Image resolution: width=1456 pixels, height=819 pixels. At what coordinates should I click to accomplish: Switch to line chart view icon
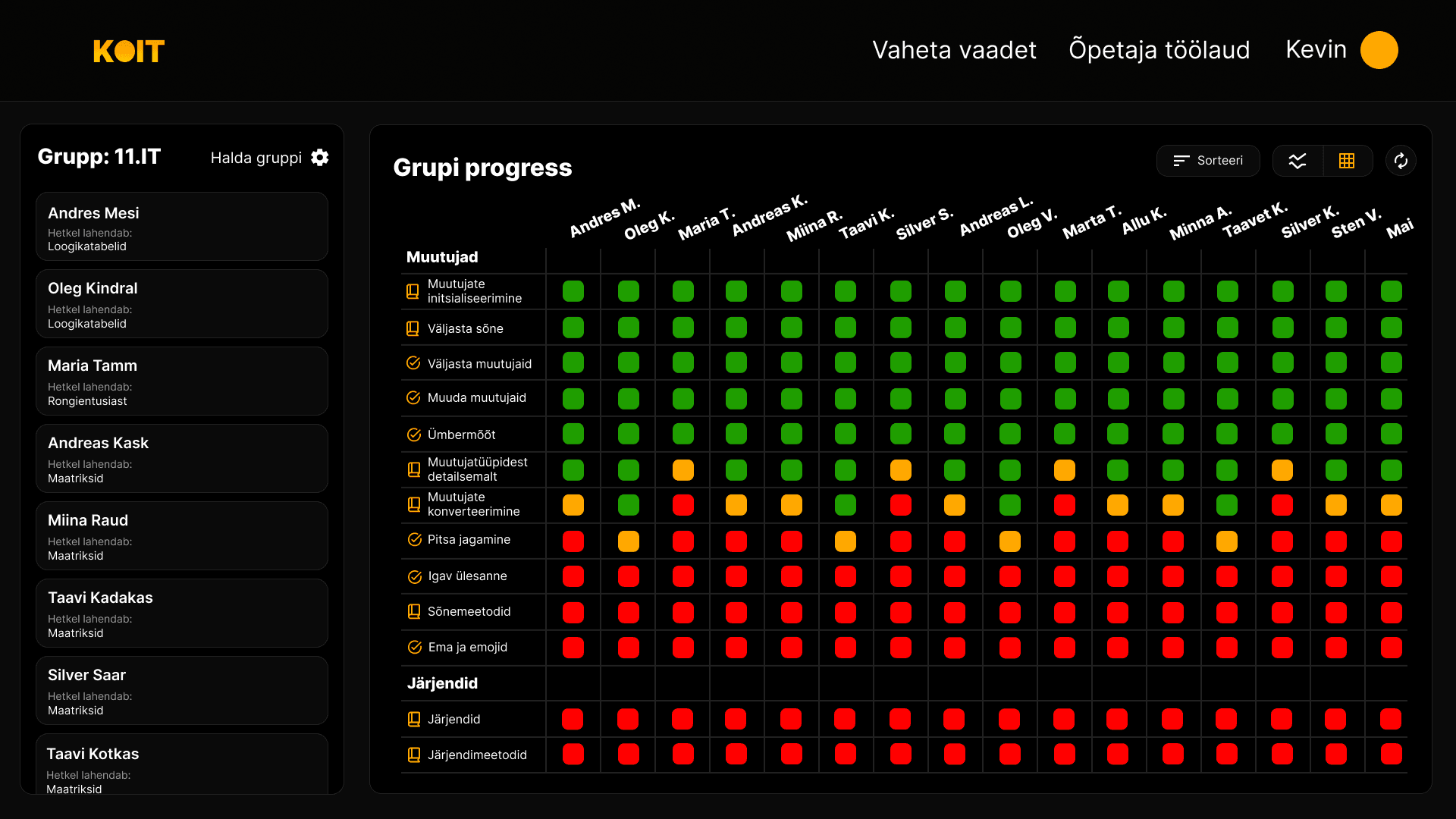coord(1298,161)
